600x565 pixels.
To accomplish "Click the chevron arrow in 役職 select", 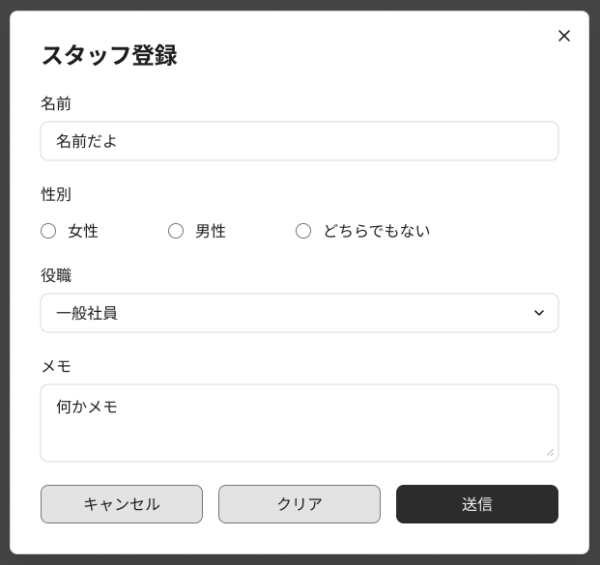I will pyautogui.click(x=539, y=313).
